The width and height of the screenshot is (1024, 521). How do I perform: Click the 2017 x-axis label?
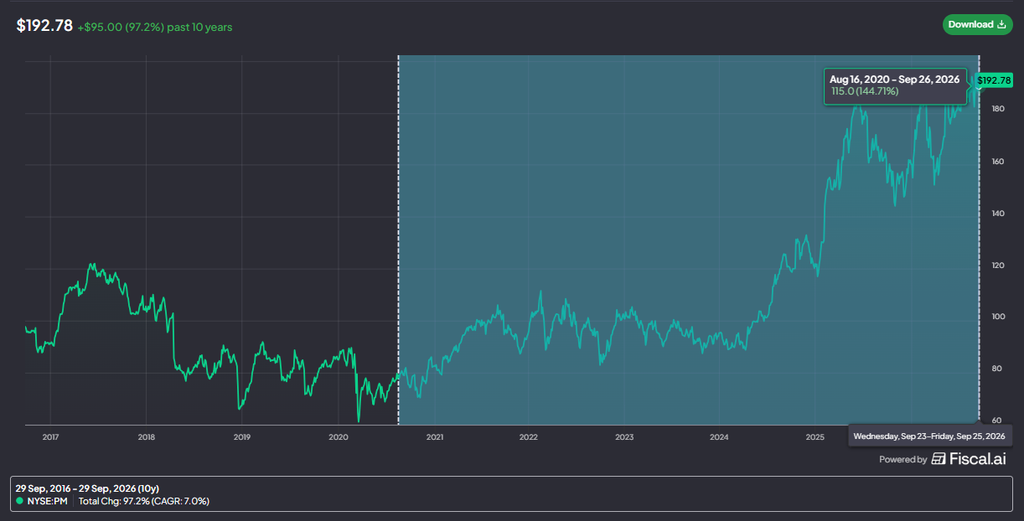click(50, 437)
